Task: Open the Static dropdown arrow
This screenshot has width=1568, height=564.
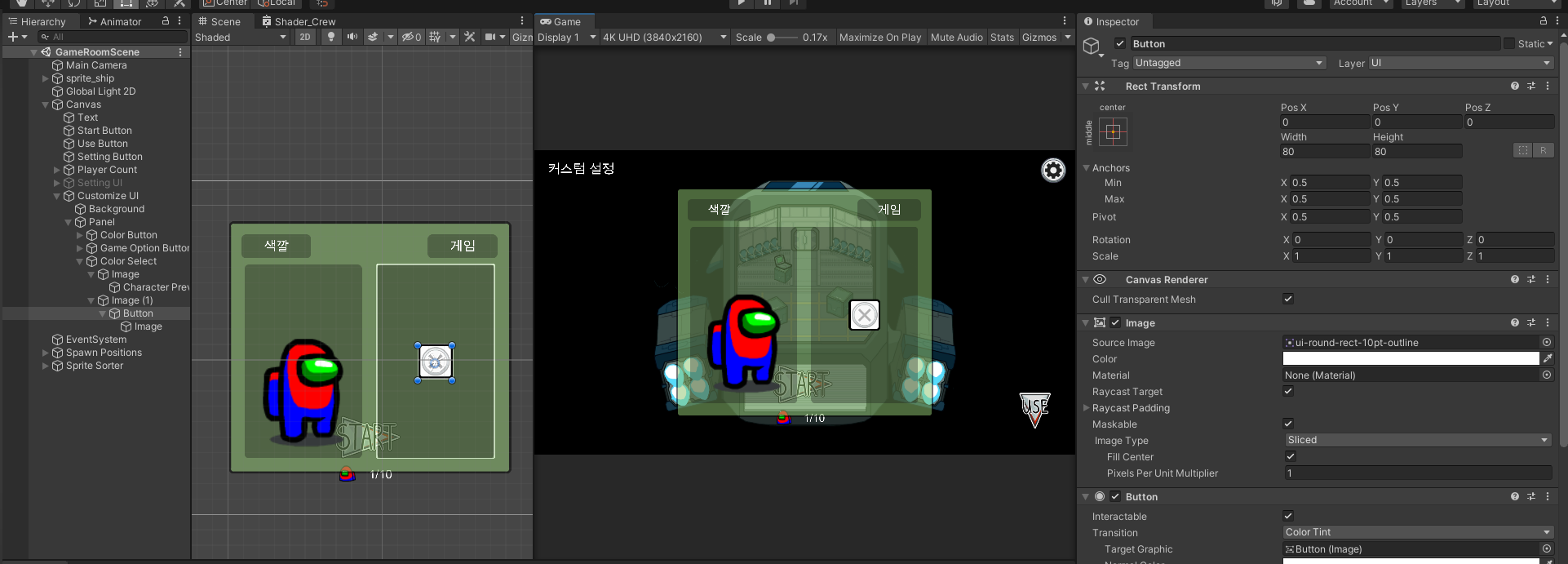Action: (x=1550, y=43)
